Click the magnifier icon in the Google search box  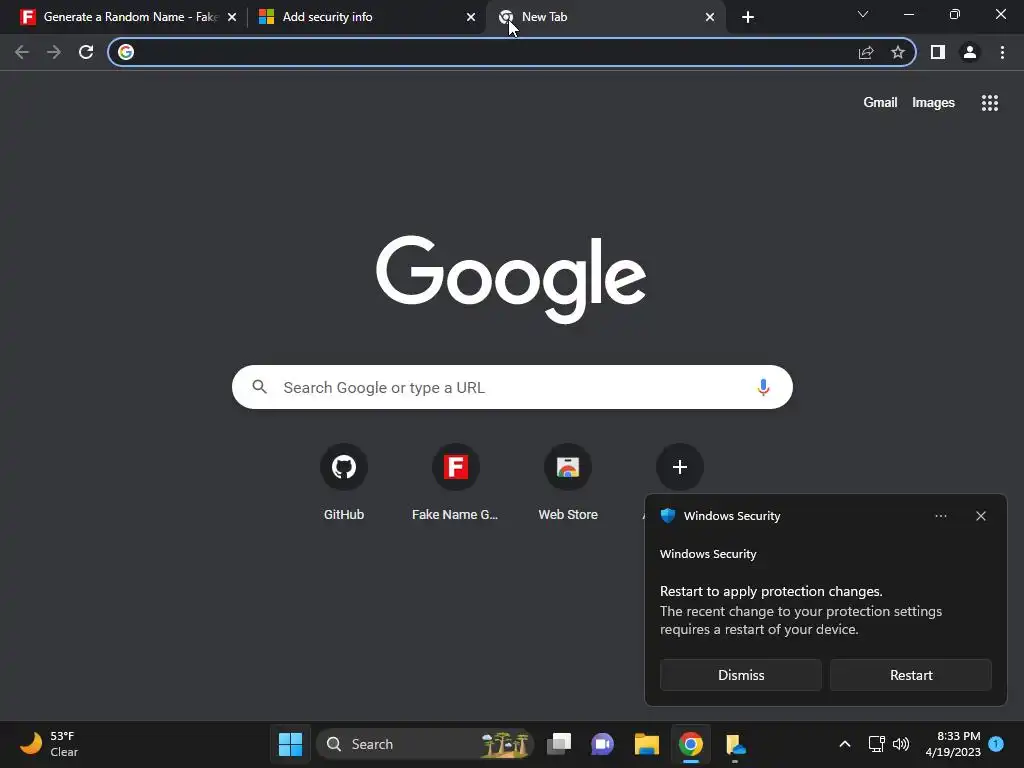point(259,387)
